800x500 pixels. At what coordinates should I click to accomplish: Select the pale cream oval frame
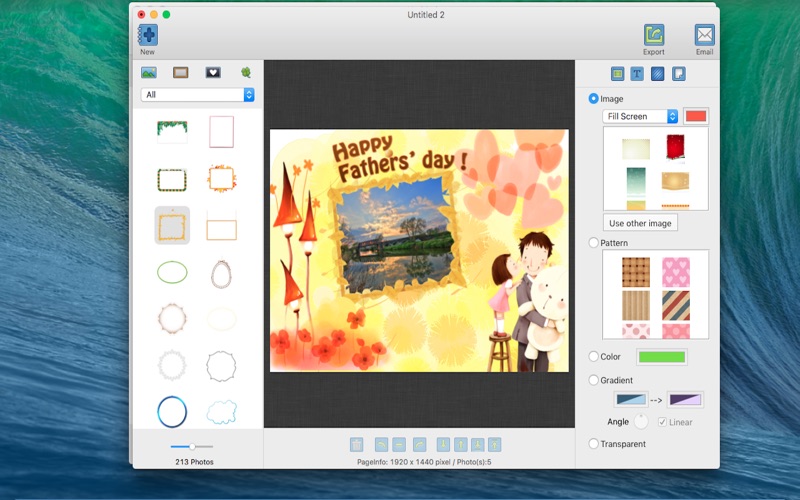(221, 319)
